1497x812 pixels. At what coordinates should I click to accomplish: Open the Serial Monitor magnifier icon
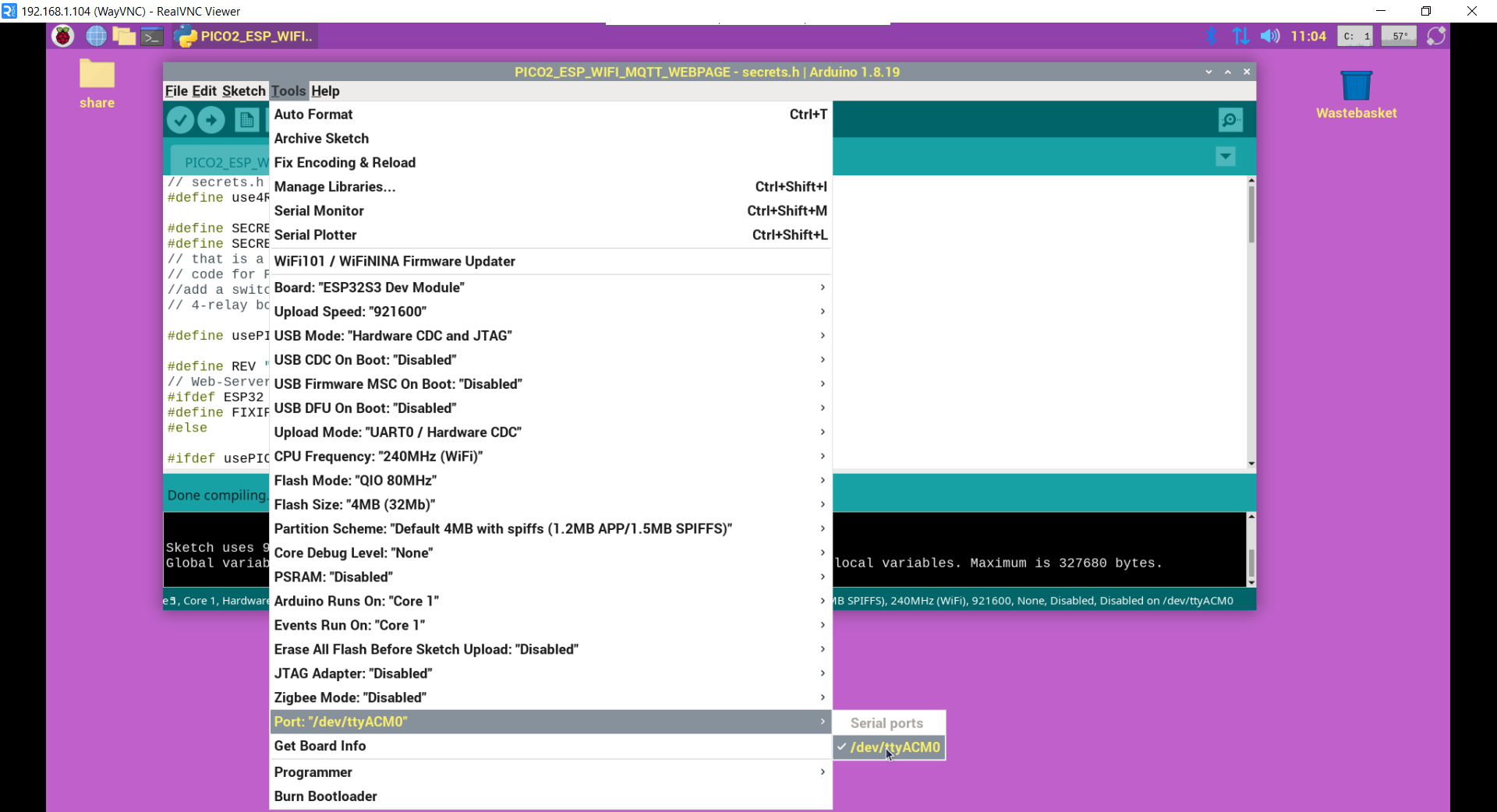click(1230, 120)
